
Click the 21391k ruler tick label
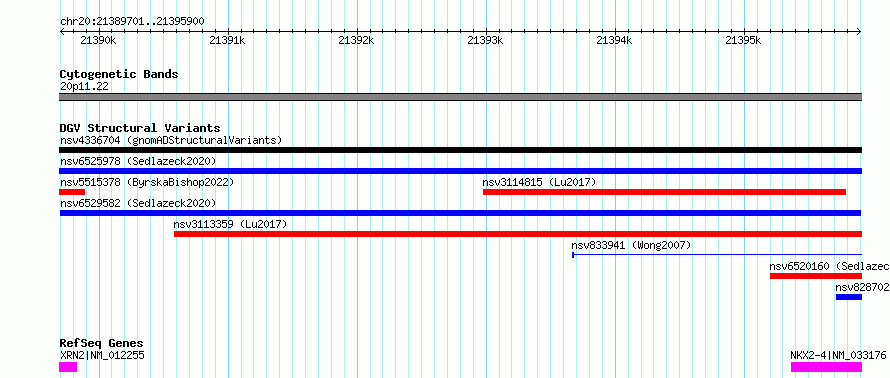pos(227,40)
